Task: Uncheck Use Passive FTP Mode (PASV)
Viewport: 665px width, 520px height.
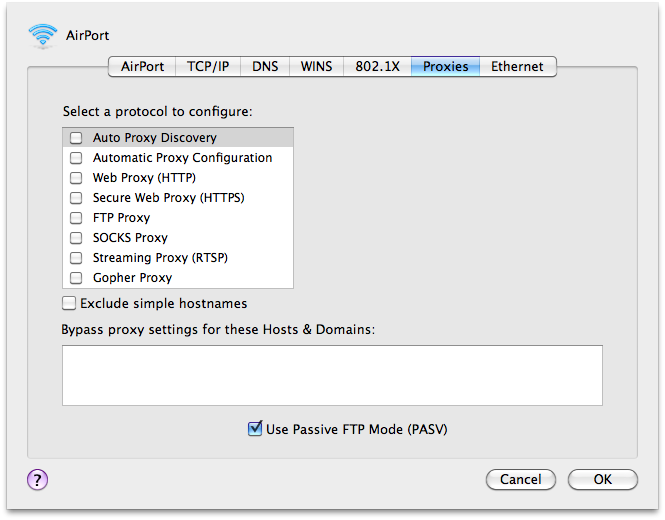Action: pos(255,428)
